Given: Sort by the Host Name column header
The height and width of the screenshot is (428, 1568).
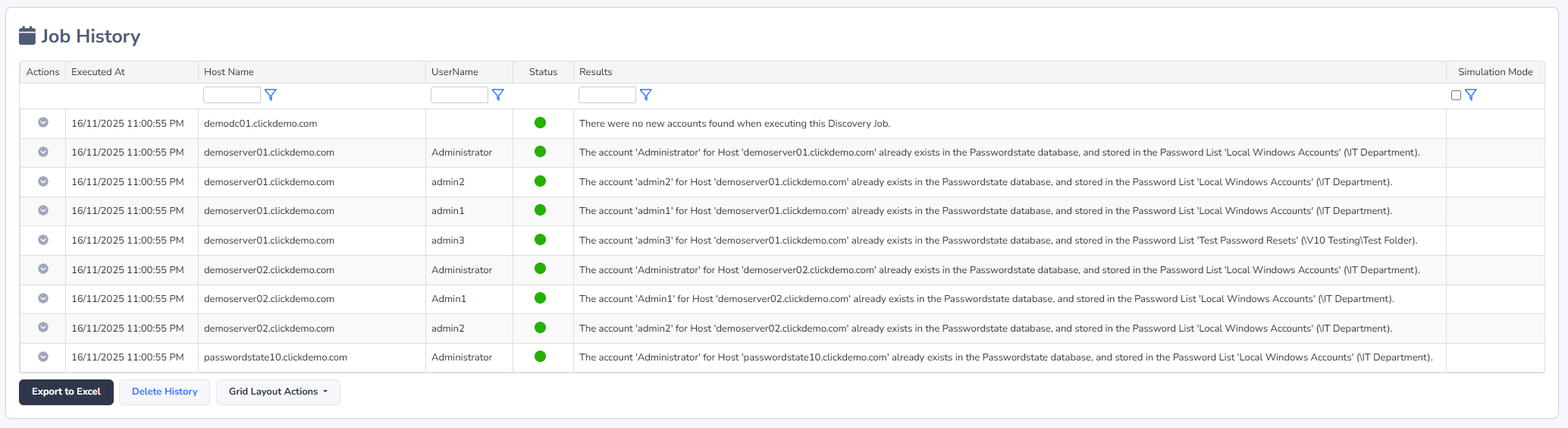Looking at the screenshot, I should pos(229,72).
